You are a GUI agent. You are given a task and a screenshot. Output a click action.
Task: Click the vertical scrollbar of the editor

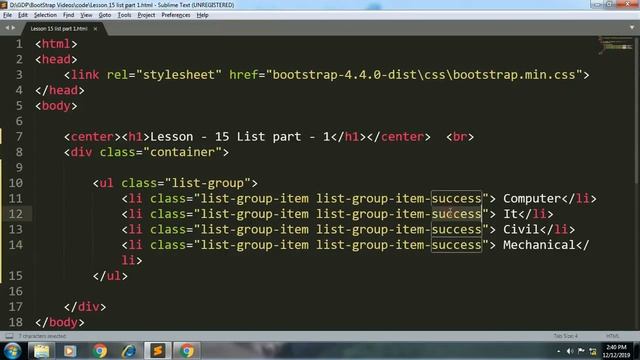point(637,110)
